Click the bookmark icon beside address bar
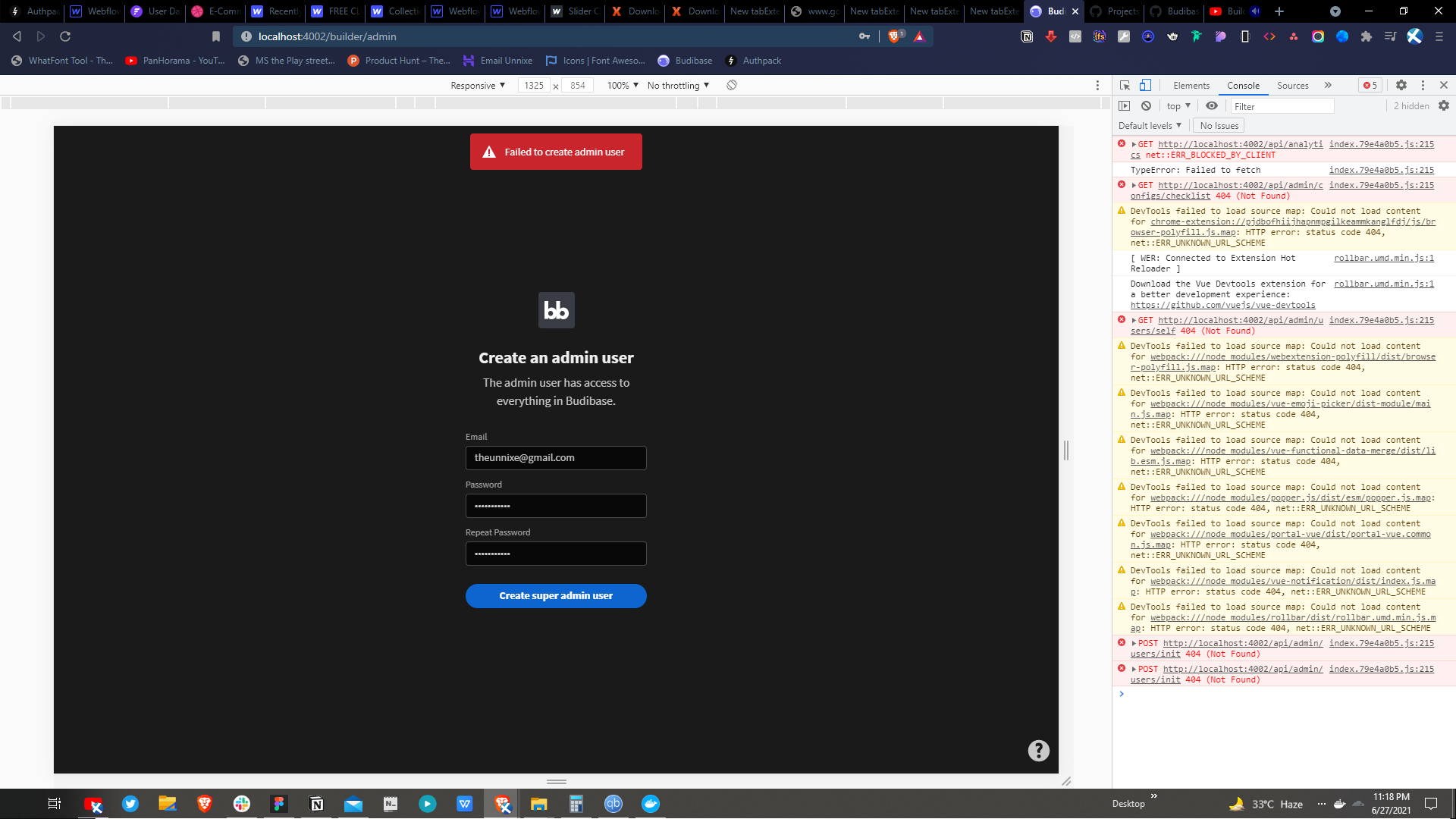Viewport: 1456px width, 819px height. pos(216,36)
